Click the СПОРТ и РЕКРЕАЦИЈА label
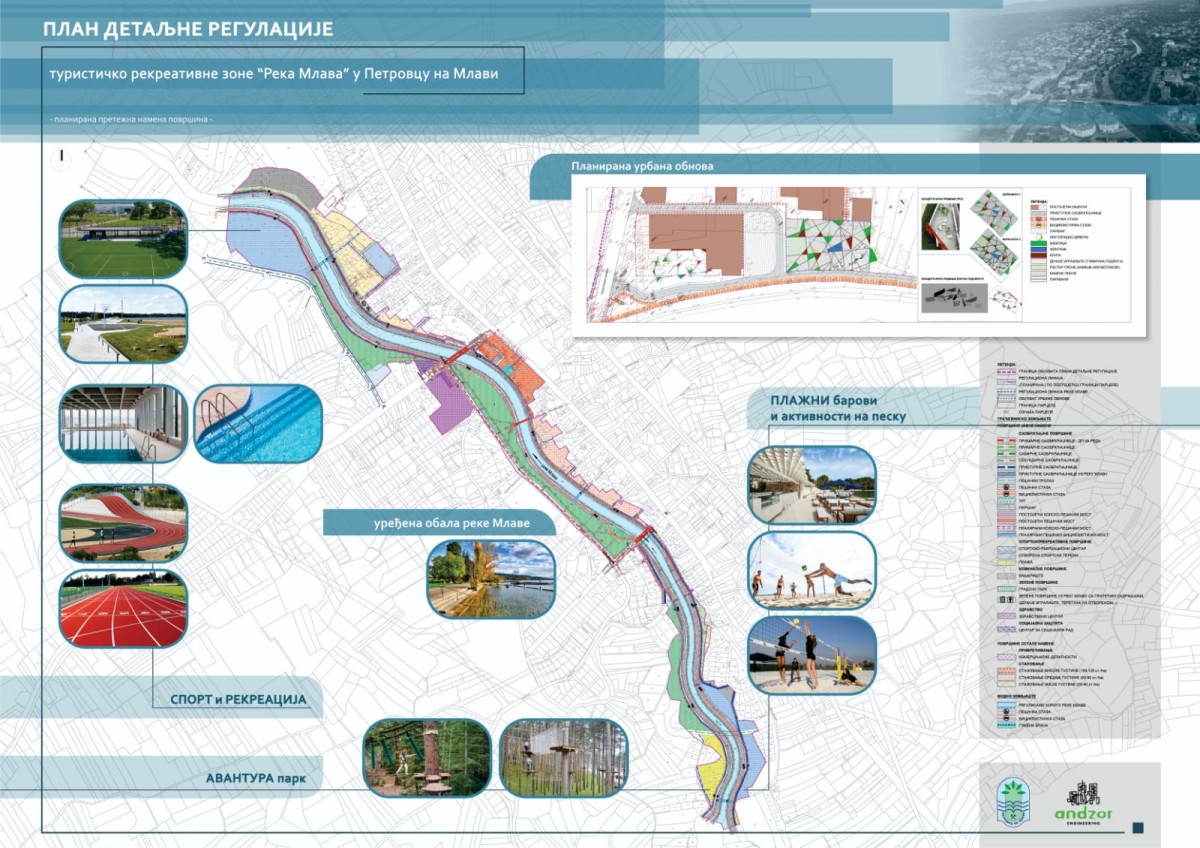The image size is (1200, 848). [x=230, y=699]
